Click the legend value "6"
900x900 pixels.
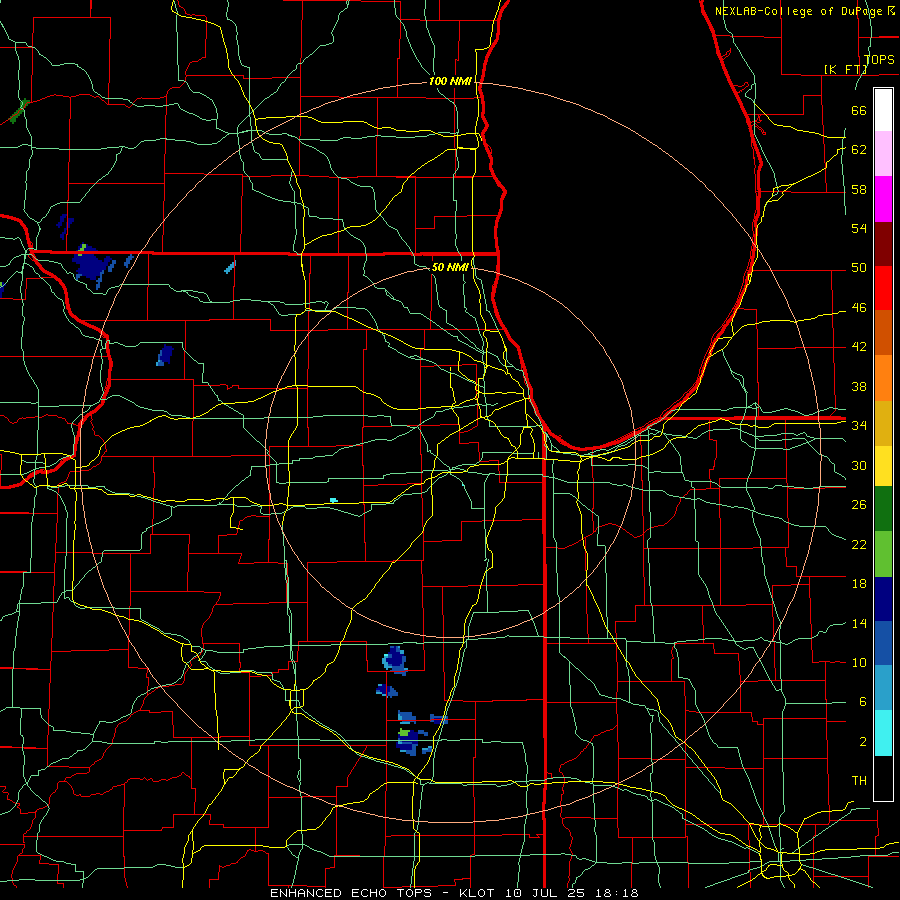tap(862, 702)
